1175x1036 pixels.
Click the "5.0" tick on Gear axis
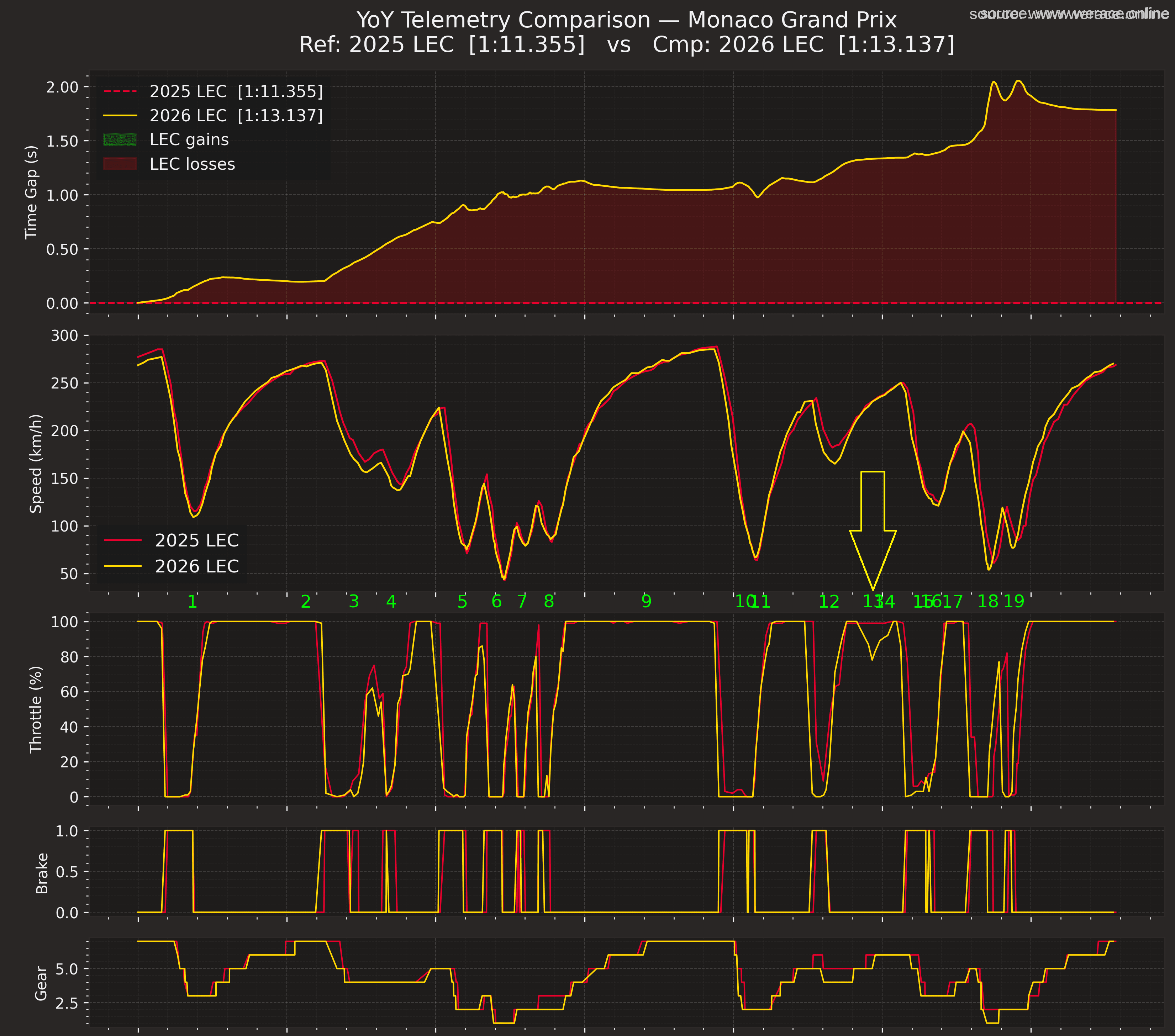tap(67, 969)
